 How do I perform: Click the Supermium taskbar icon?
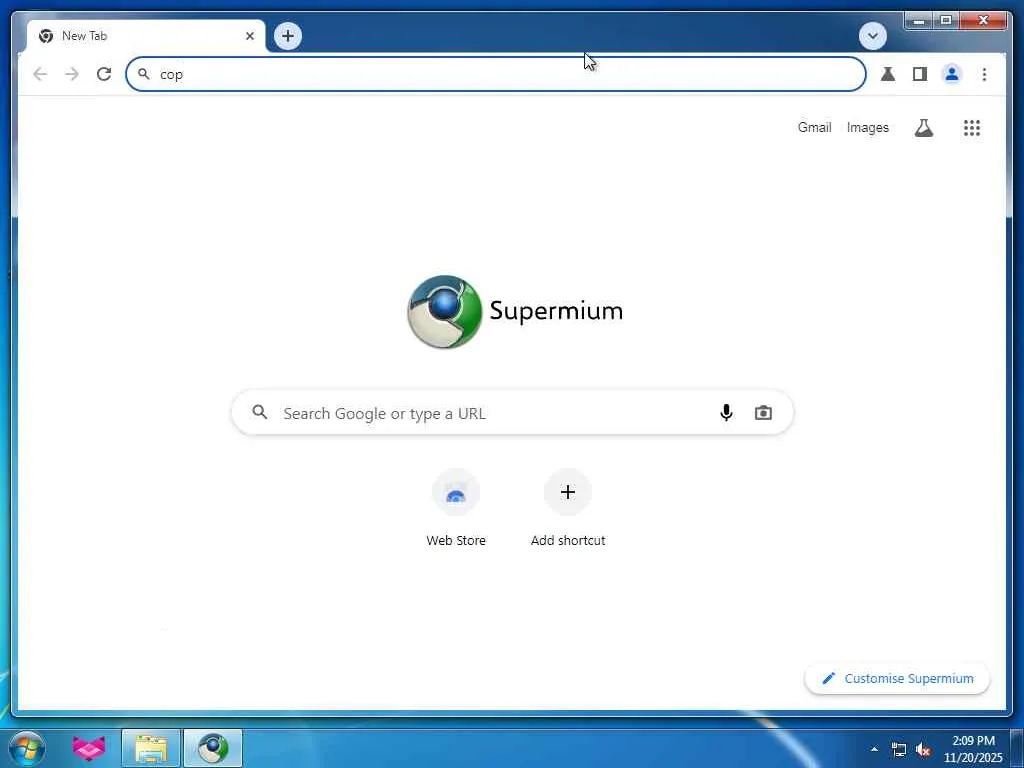point(213,748)
